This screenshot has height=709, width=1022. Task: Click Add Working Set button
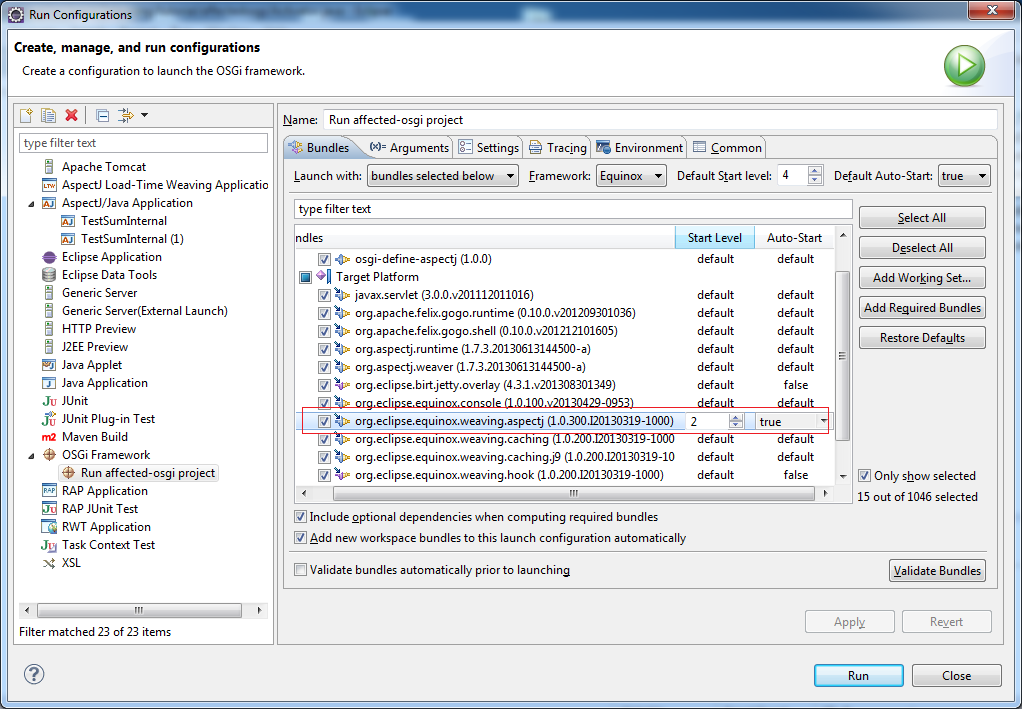click(x=922, y=278)
